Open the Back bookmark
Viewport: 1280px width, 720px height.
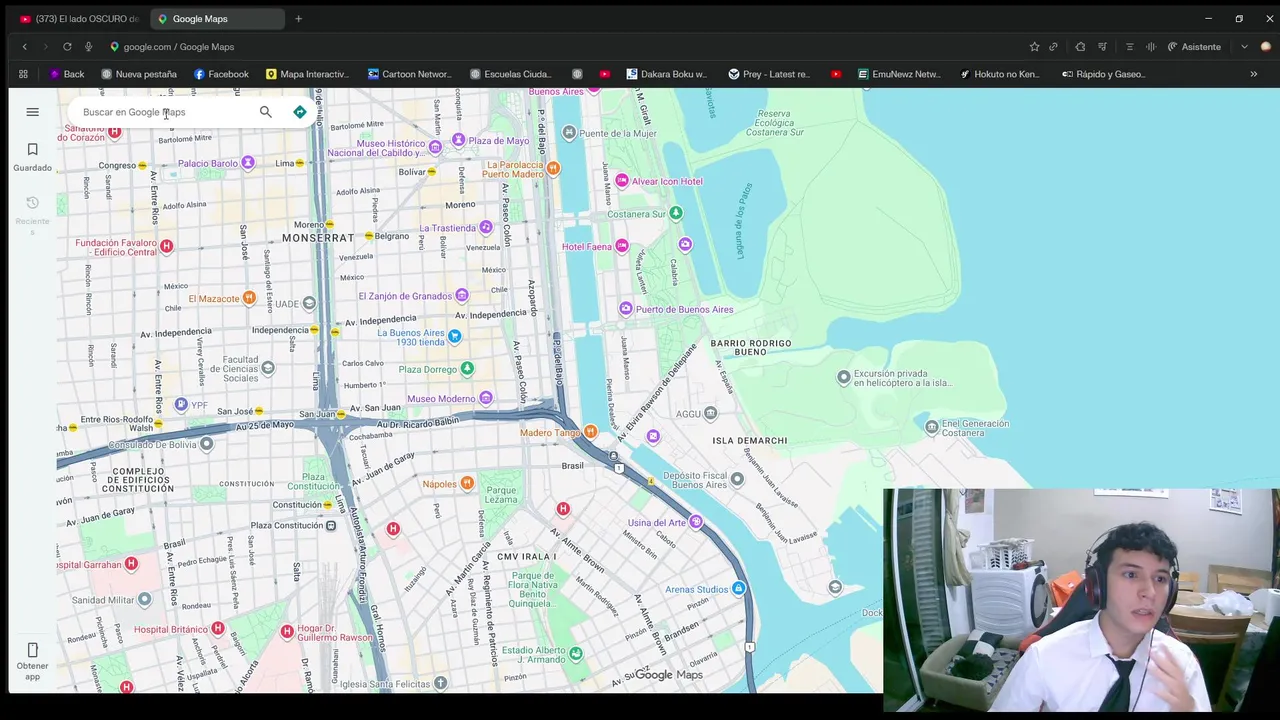[x=67, y=74]
